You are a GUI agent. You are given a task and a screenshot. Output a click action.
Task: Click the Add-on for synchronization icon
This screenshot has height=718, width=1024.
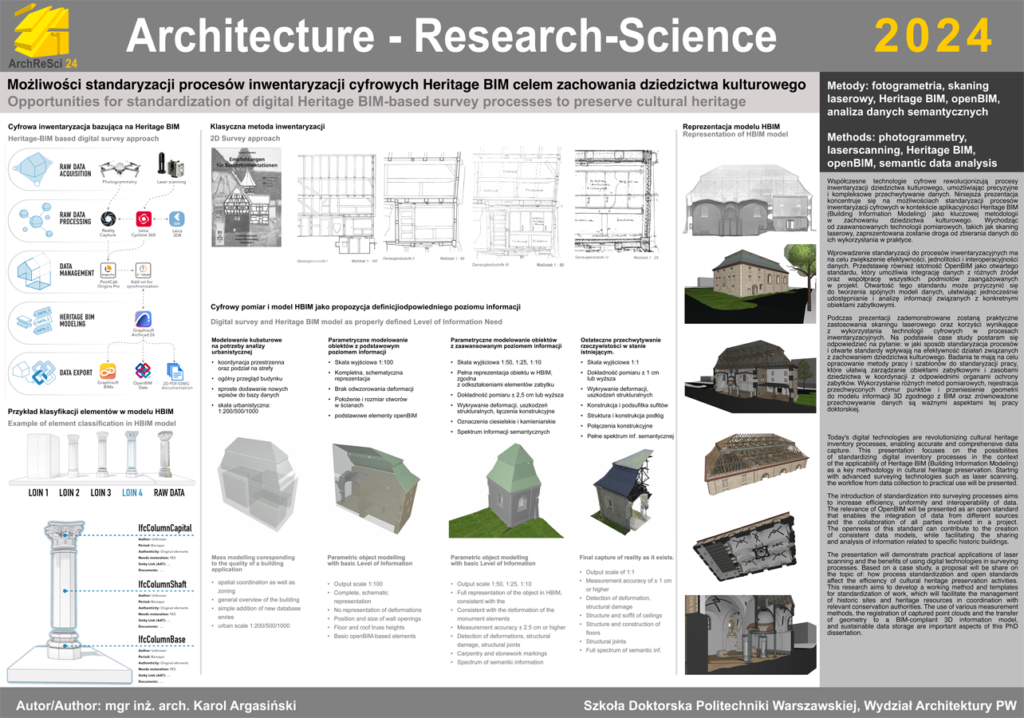pos(142,270)
